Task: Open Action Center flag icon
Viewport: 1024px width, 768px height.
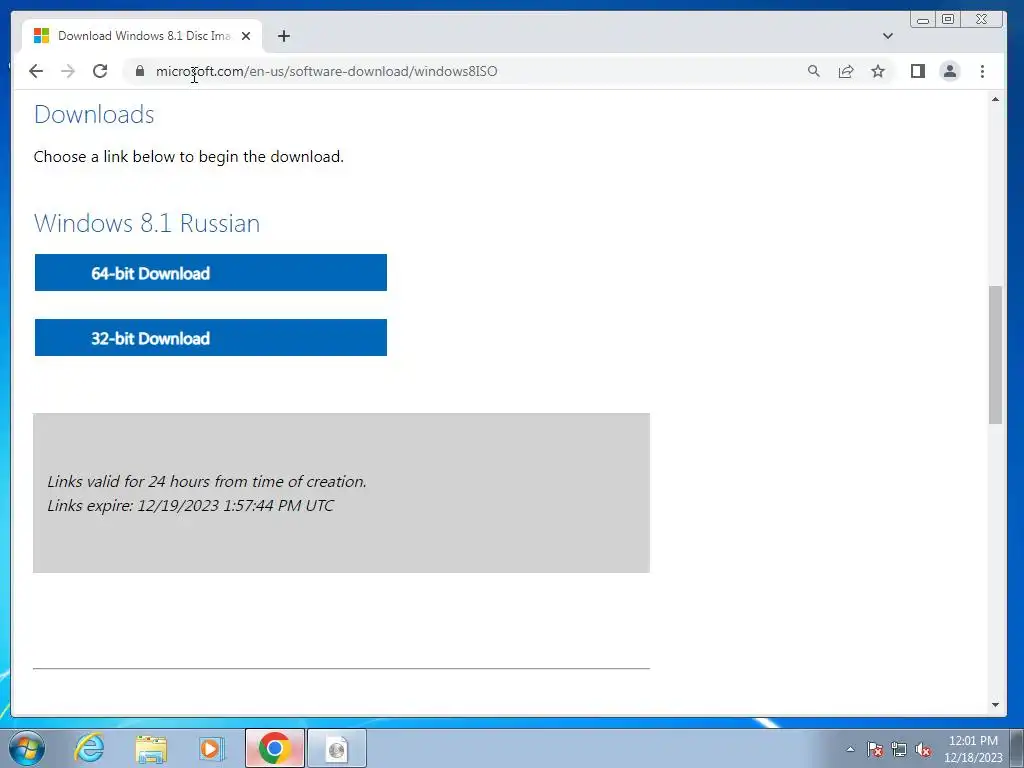Action: tap(875, 749)
